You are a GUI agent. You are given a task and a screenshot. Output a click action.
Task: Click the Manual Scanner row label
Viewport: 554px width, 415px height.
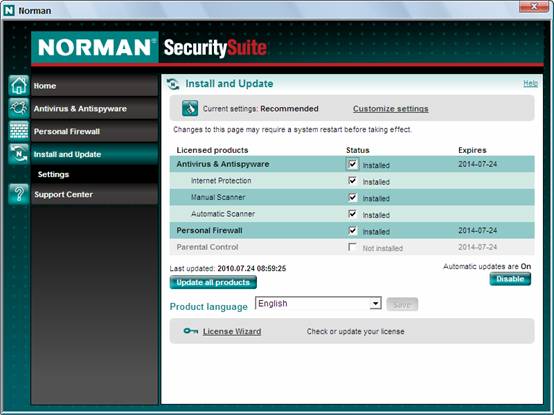tap(218, 197)
